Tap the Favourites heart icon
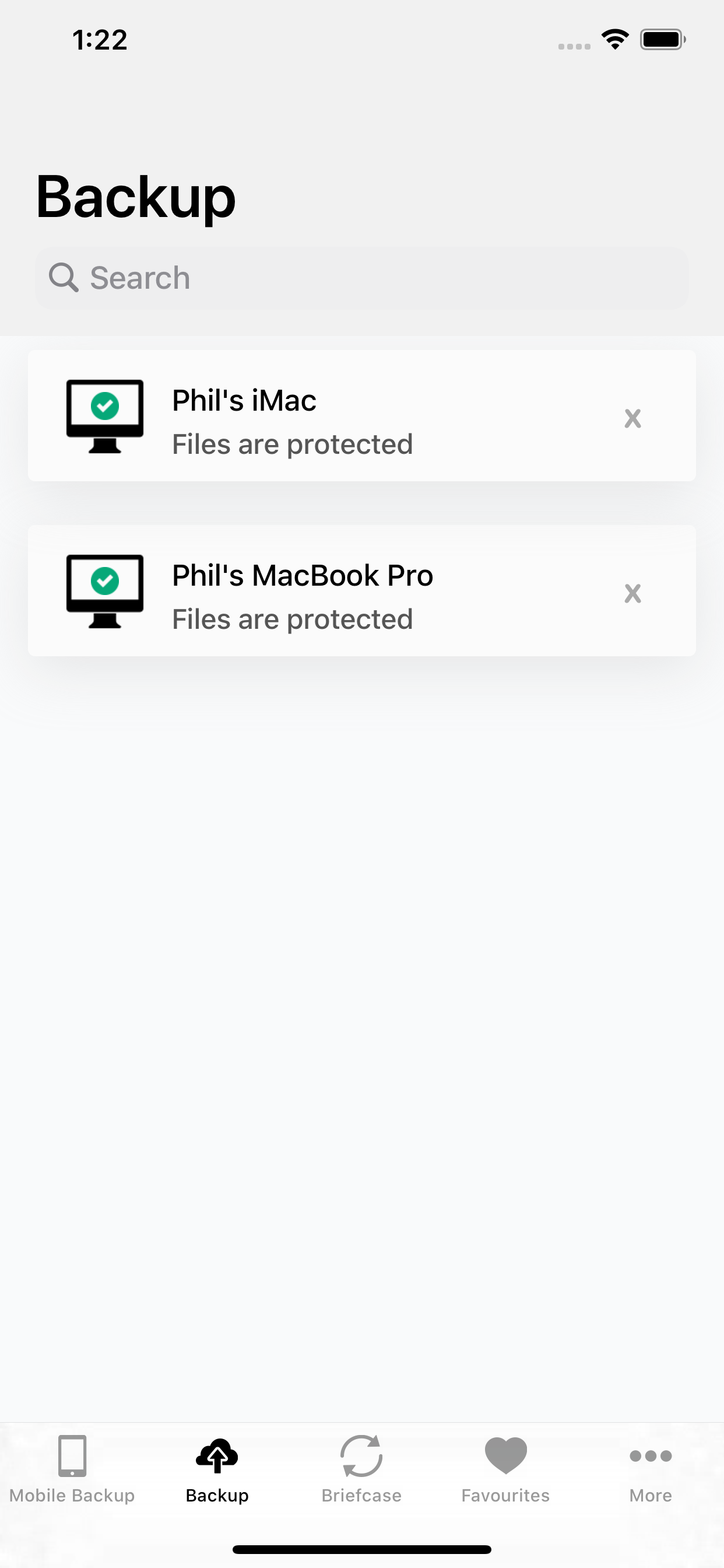Screen dimensions: 724x1568 pos(505,1456)
